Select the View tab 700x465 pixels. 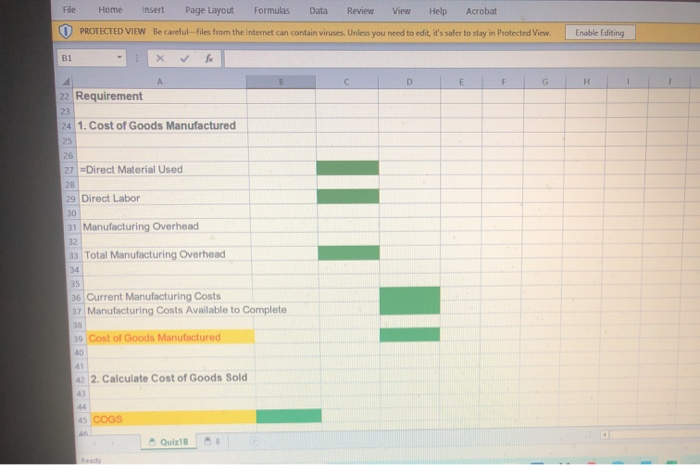[401, 11]
